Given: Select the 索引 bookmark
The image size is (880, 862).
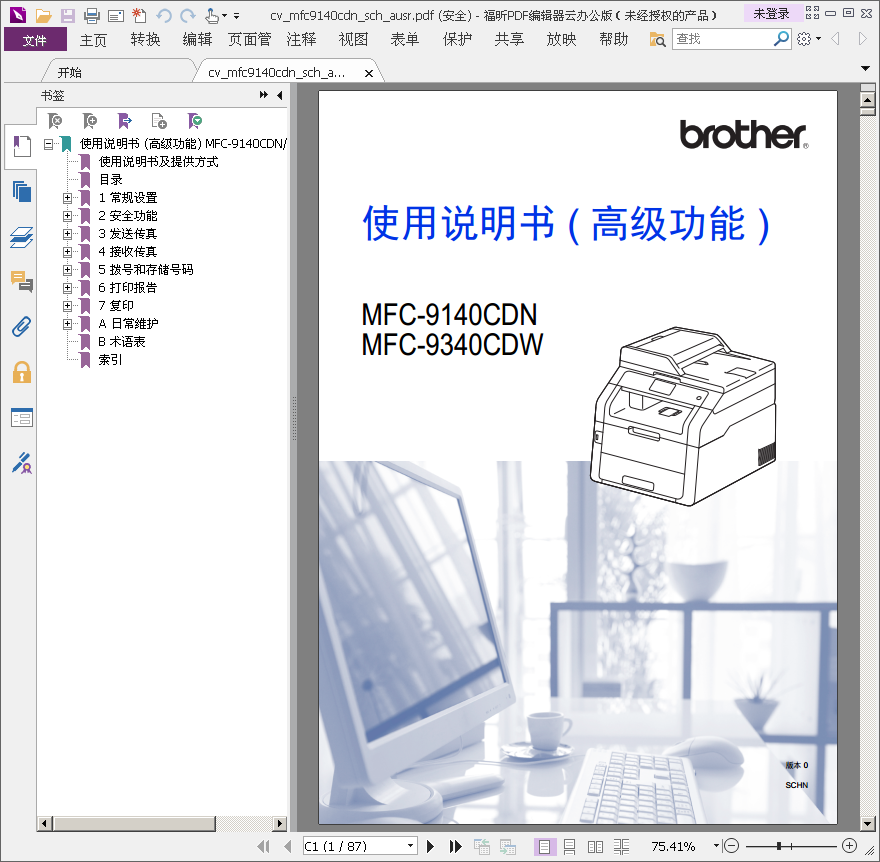Looking at the screenshot, I should pyautogui.click(x=111, y=359).
